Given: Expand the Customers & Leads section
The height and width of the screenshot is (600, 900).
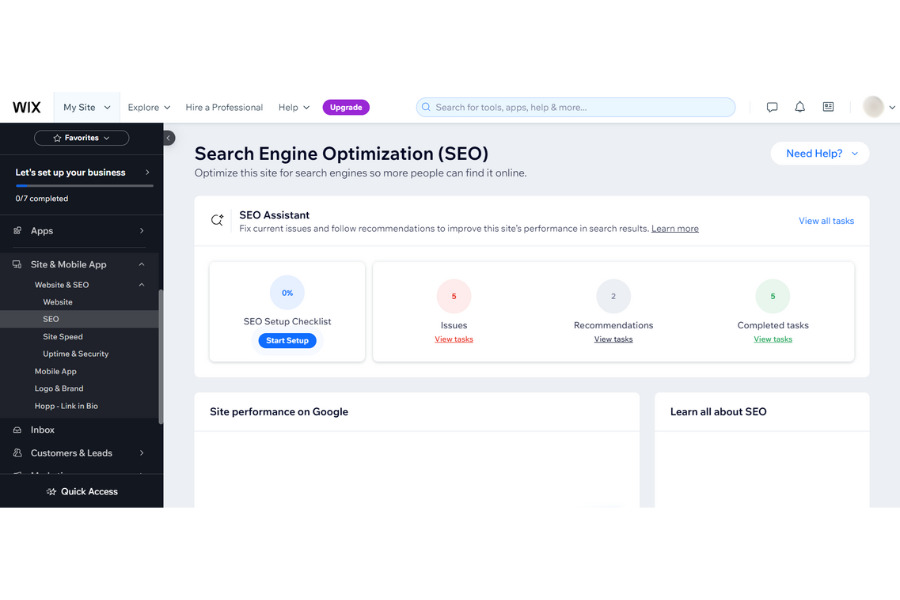Looking at the screenshot, I should 141,453.
